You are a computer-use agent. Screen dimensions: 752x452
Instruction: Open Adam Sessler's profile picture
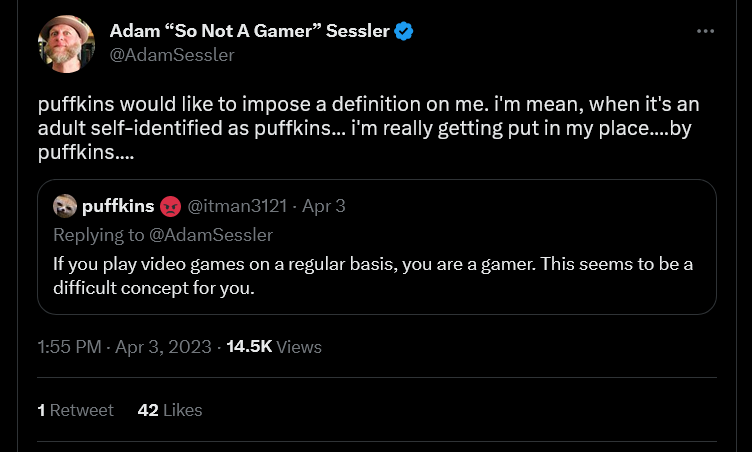(66, 44)
